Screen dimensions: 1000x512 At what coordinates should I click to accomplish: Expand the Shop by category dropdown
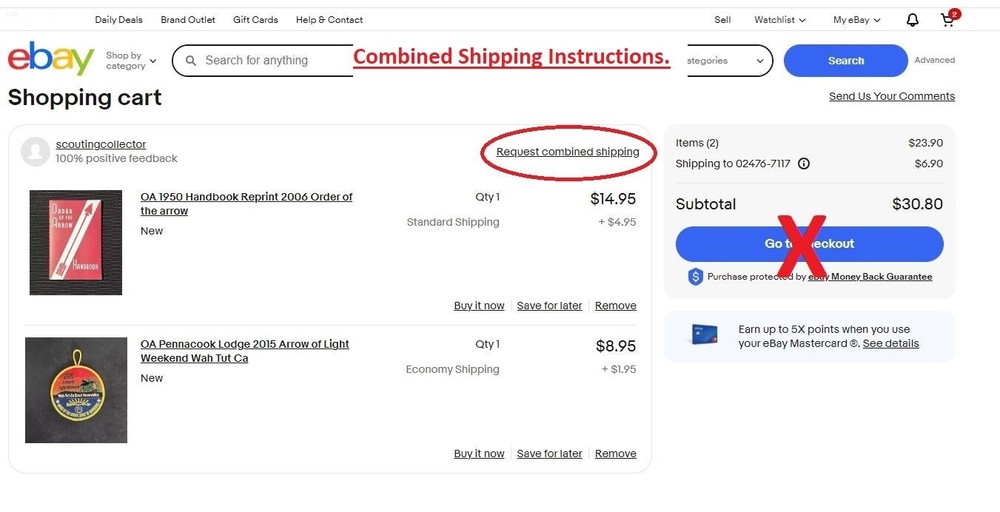pos(131,61)
